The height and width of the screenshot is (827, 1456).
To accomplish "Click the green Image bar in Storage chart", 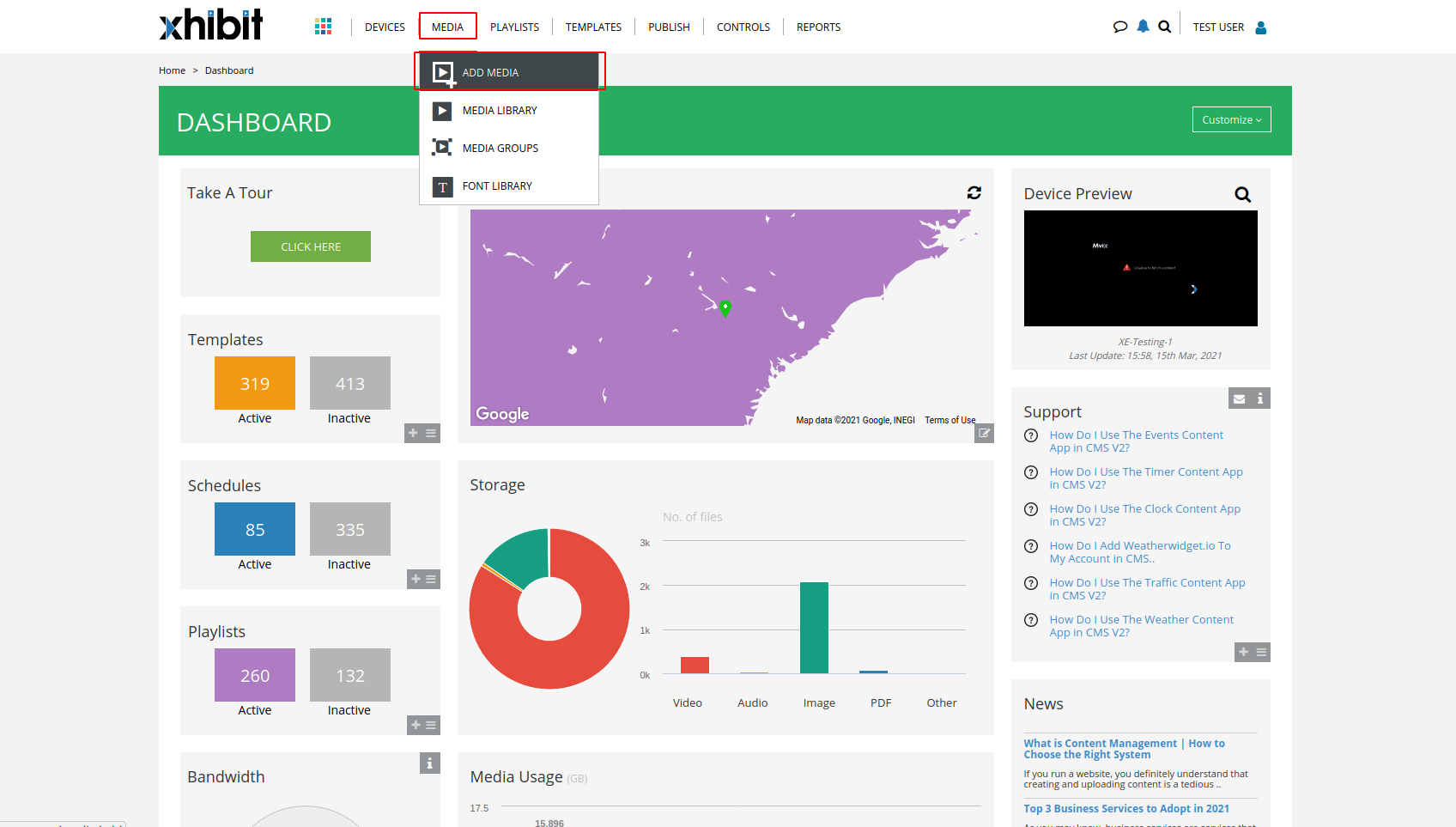I will 814,628.
